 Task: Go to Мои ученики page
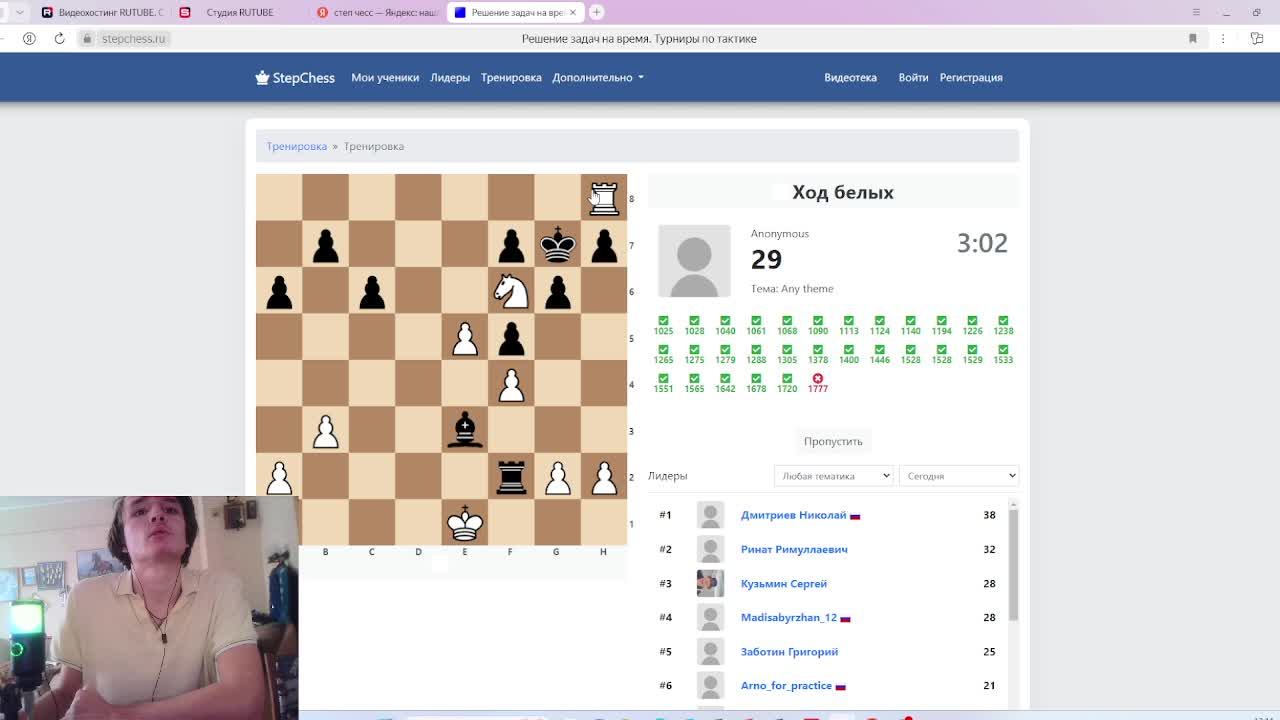pyautogui.click(x=385, y=77)
